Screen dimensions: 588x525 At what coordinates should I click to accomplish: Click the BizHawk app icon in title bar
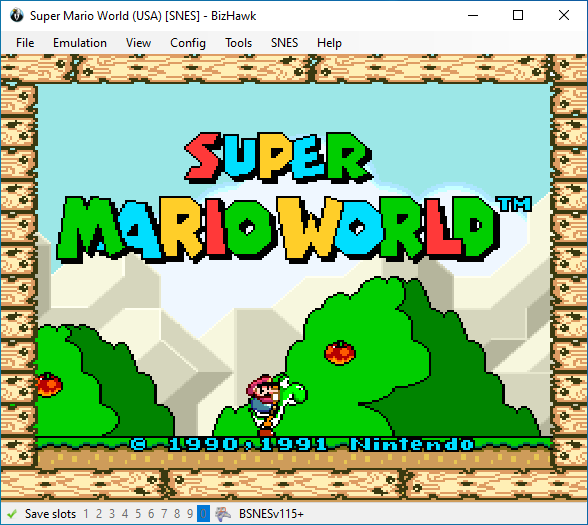coord(16,16)
